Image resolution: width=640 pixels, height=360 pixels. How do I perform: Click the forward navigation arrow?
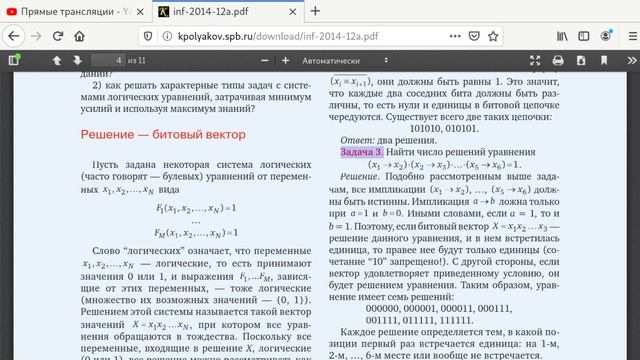[36, 36]
